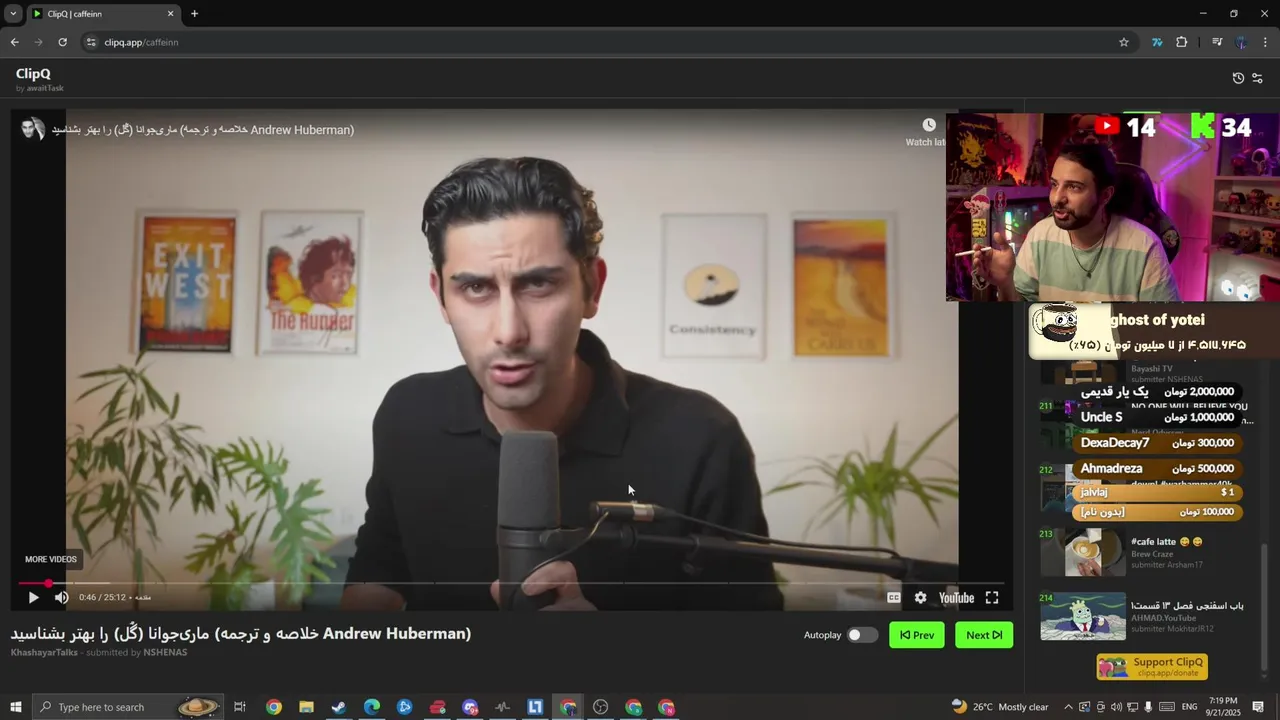
Task: Click queue text 'Brew Craze'
Action: 1152,554
